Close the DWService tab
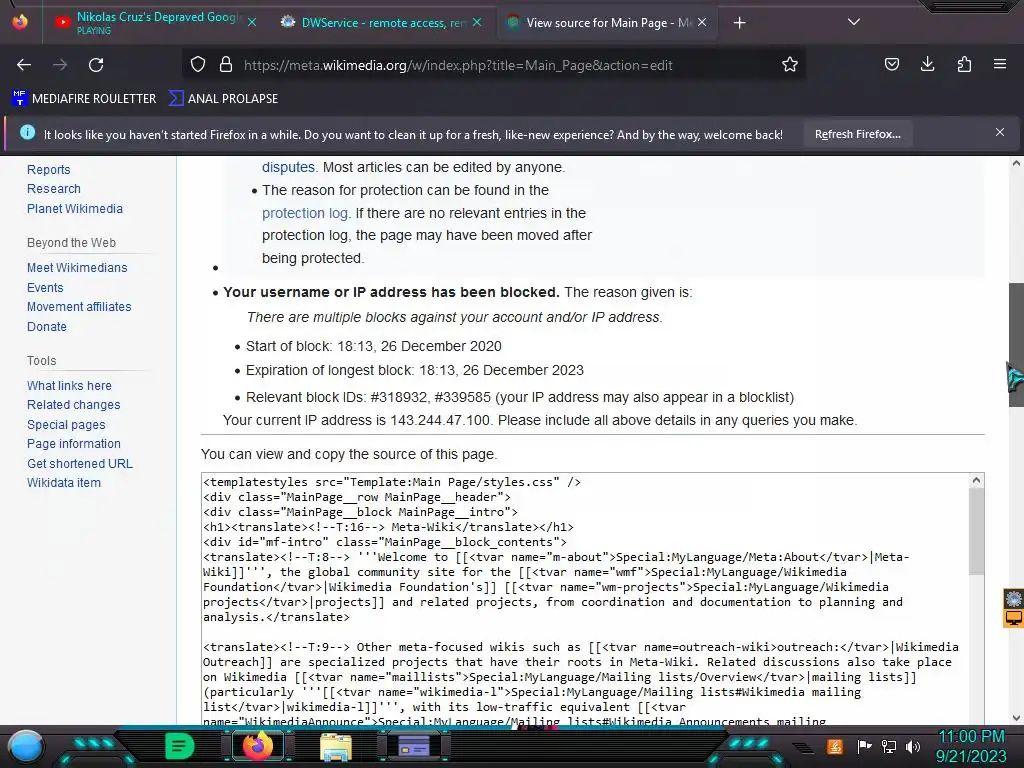This screenshot has height=768, width=1024. (477, 22)
